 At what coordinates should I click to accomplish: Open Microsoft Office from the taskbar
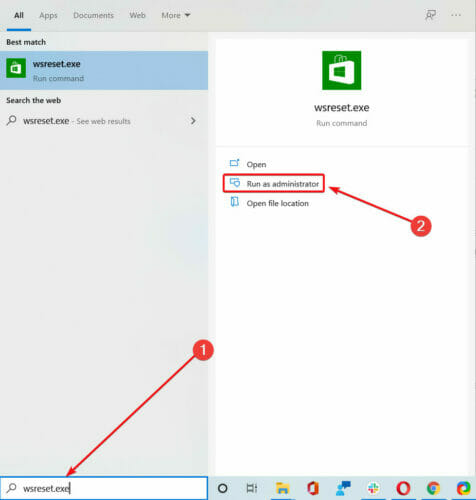point(312,488)
